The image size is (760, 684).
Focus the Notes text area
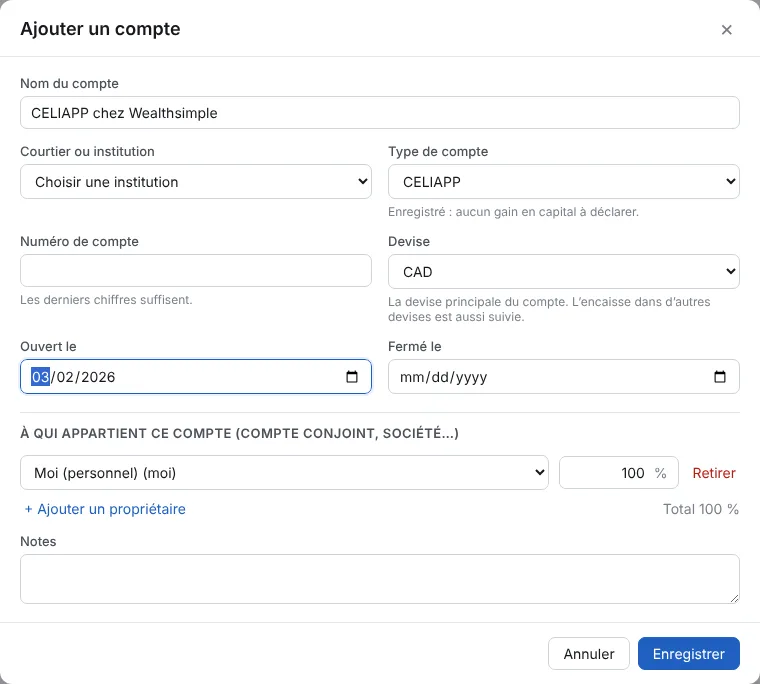tap(380, 579)
